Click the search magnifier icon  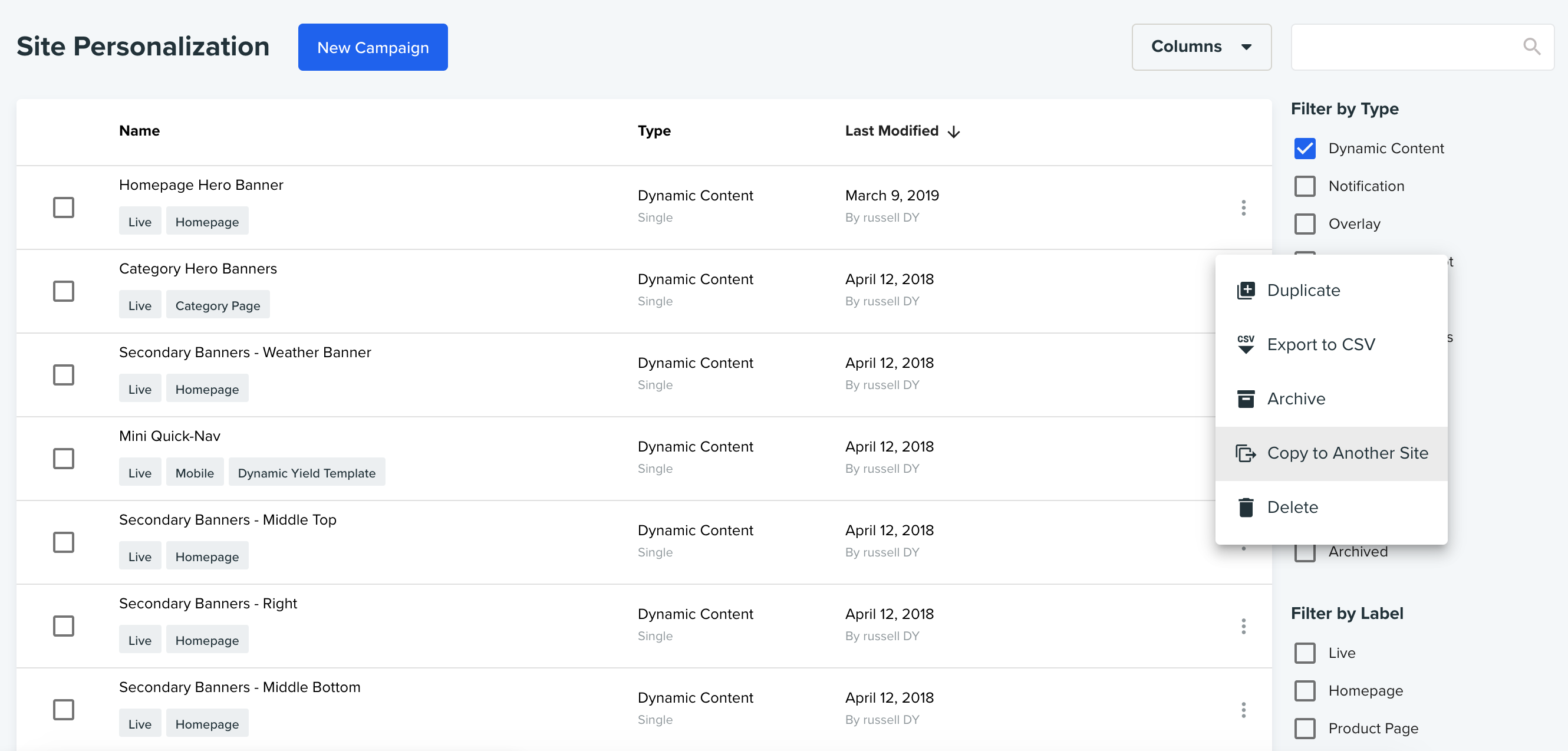[x=1531, y=47]
